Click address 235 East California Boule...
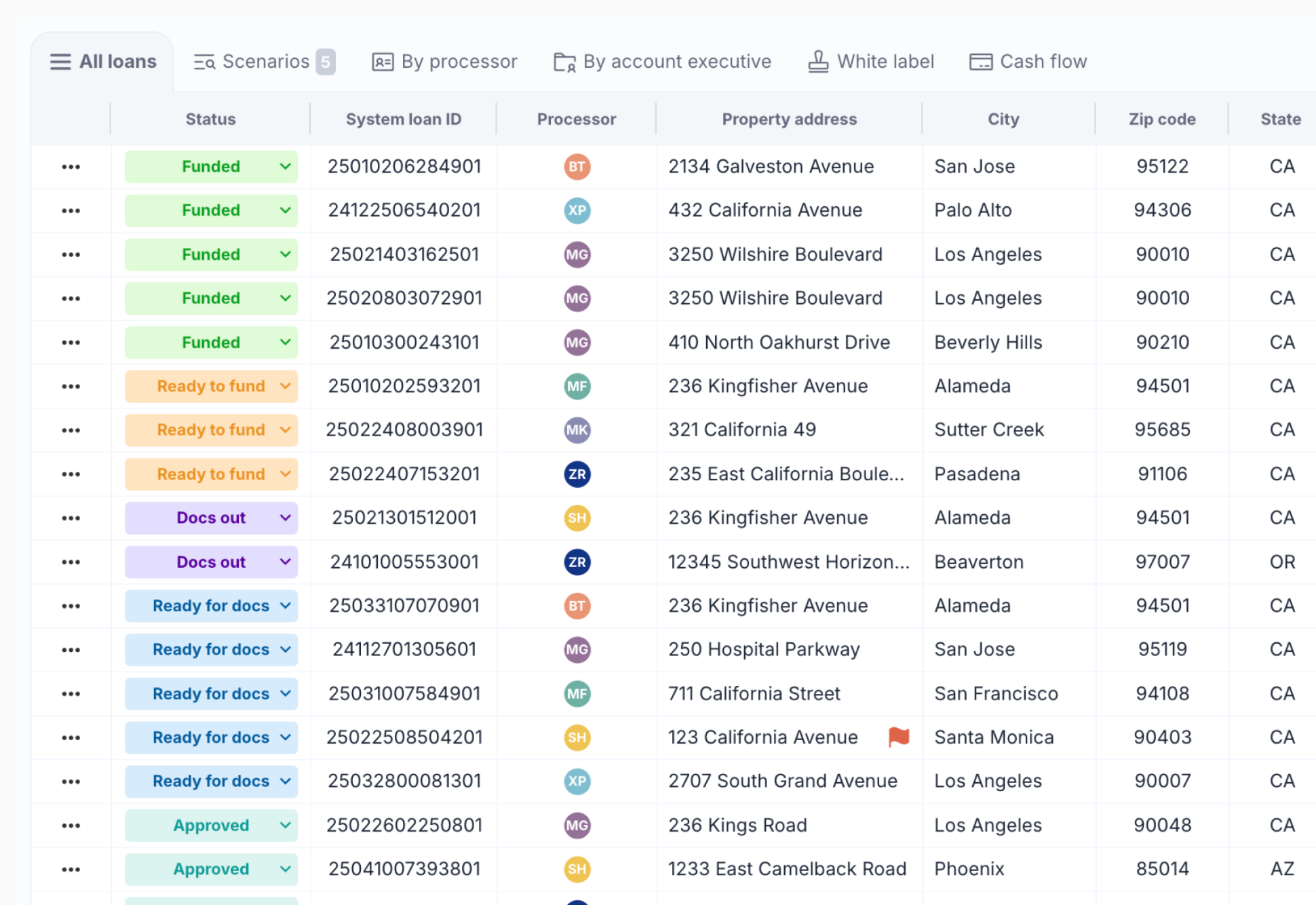 click(786, 474)
